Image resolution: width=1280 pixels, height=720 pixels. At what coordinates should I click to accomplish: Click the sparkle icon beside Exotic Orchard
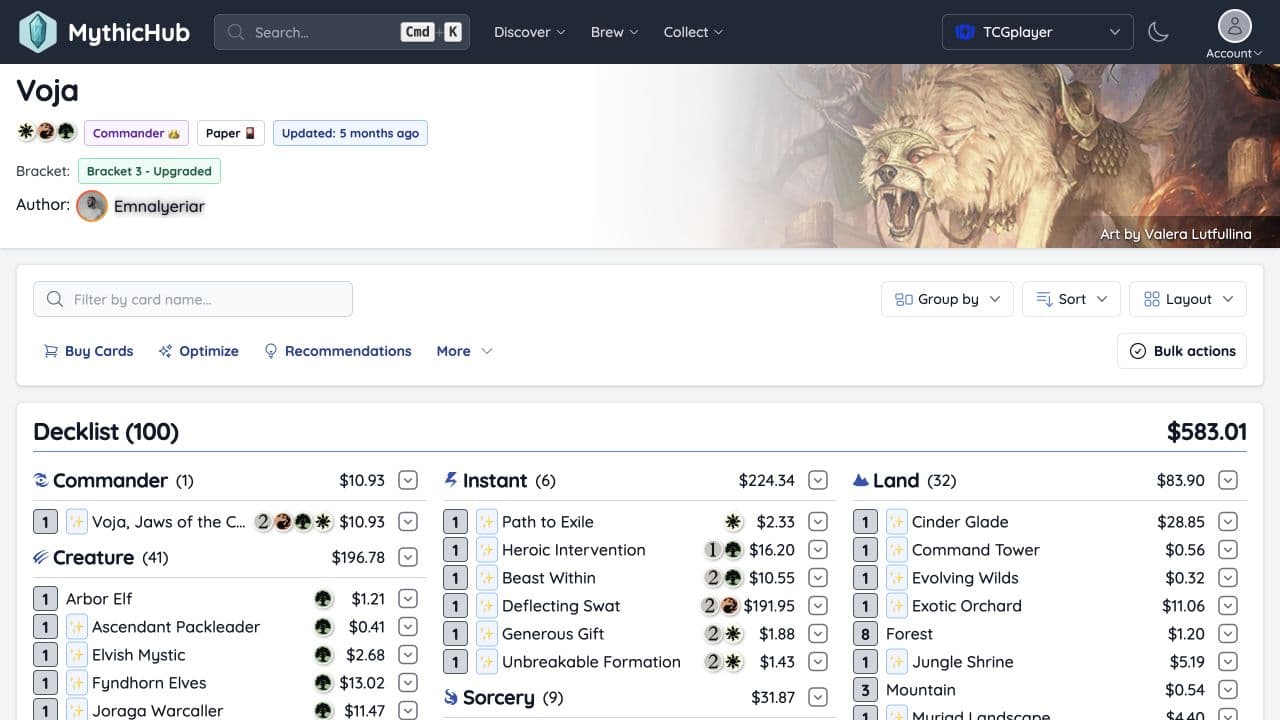(x=897, y=606)
